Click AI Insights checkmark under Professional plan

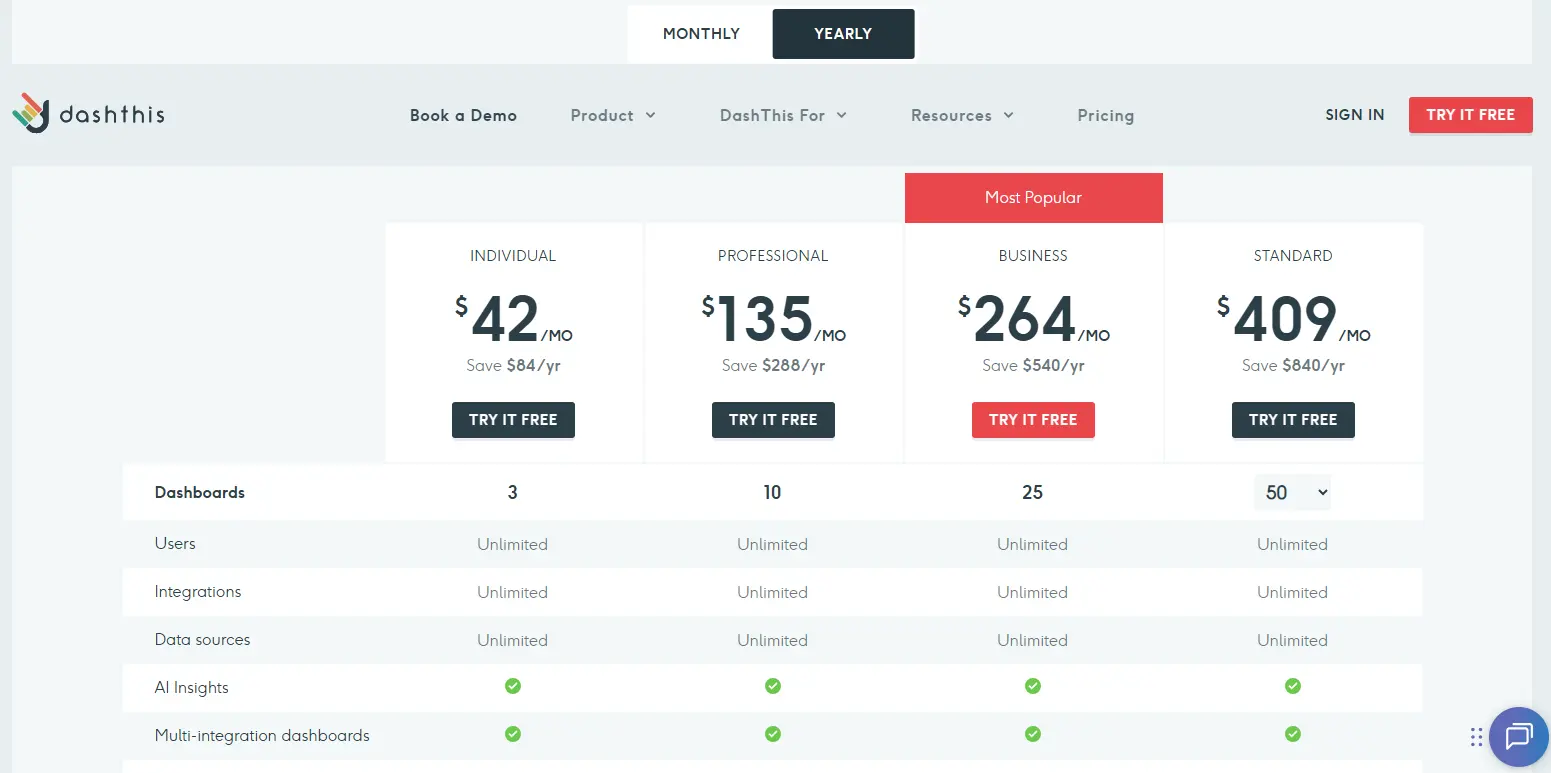(x=772, y=686)
